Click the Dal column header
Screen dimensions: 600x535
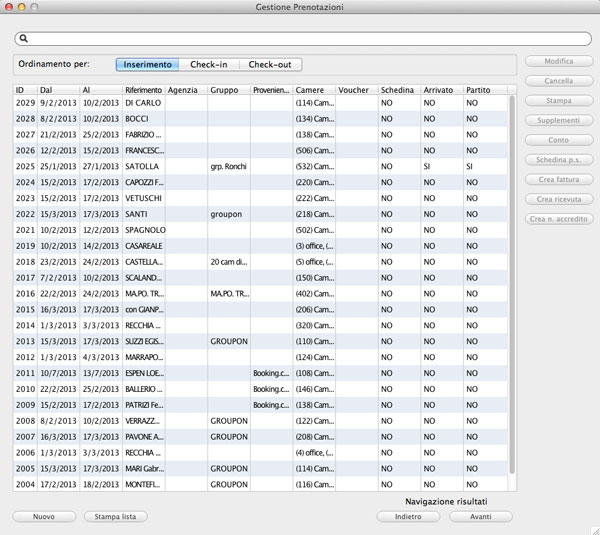tap(58, 90)
